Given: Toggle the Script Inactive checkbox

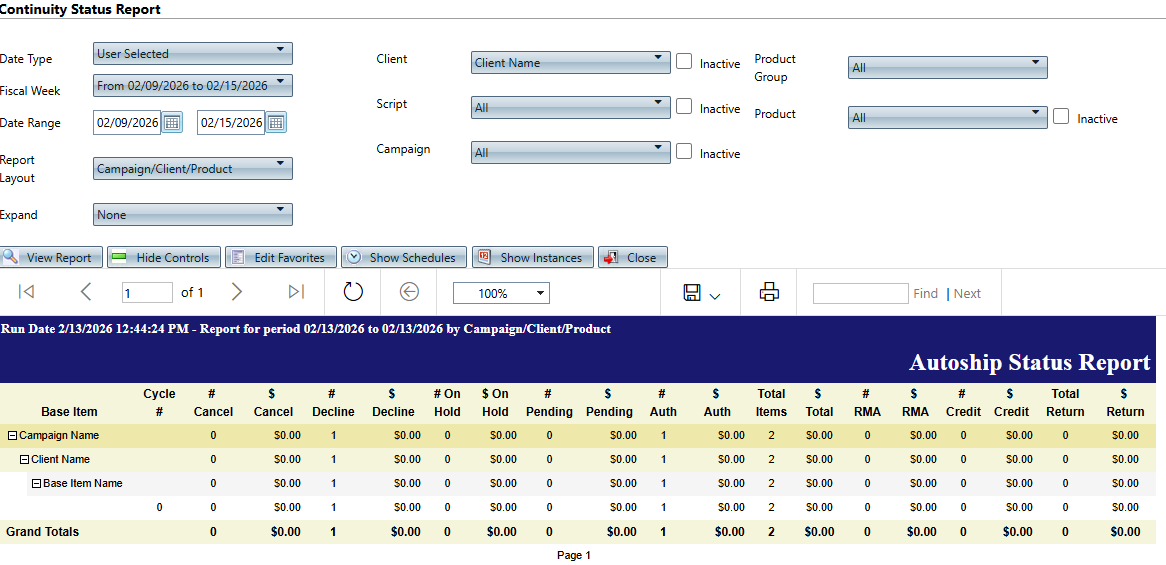Looking at the screenshot, I should [684, 107].
